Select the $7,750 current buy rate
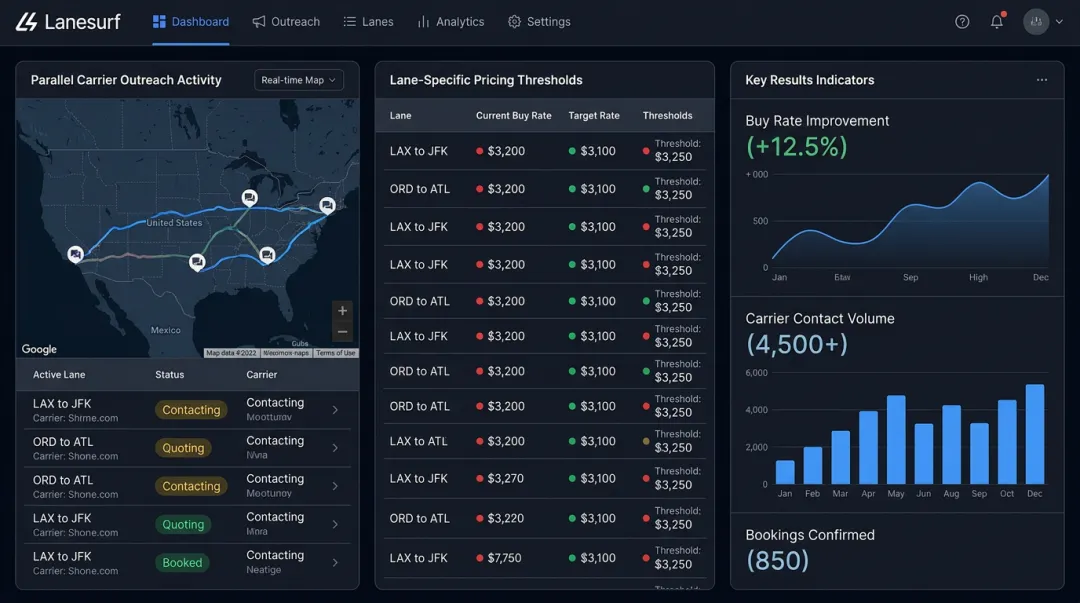Screen dimensions: 1080x603 [504, 558]
